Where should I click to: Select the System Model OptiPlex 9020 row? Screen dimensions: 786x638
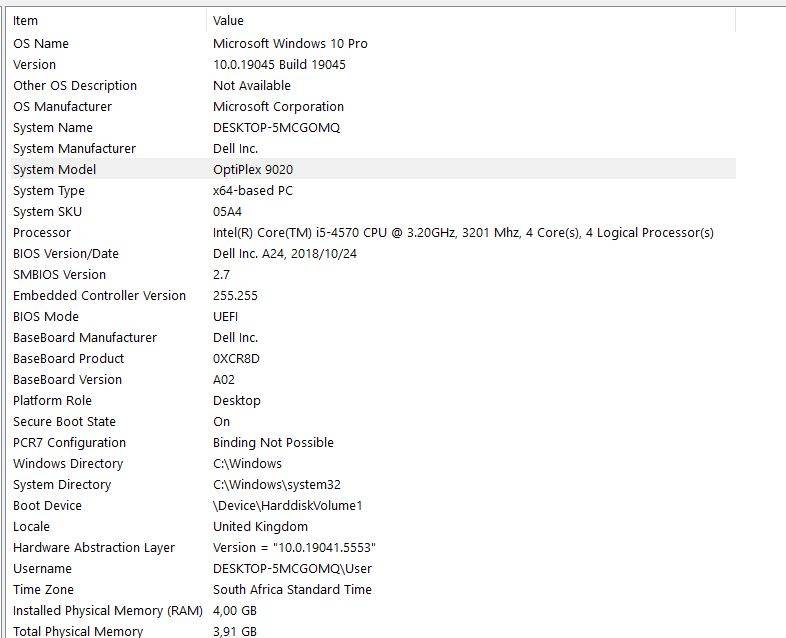point(55,169)
